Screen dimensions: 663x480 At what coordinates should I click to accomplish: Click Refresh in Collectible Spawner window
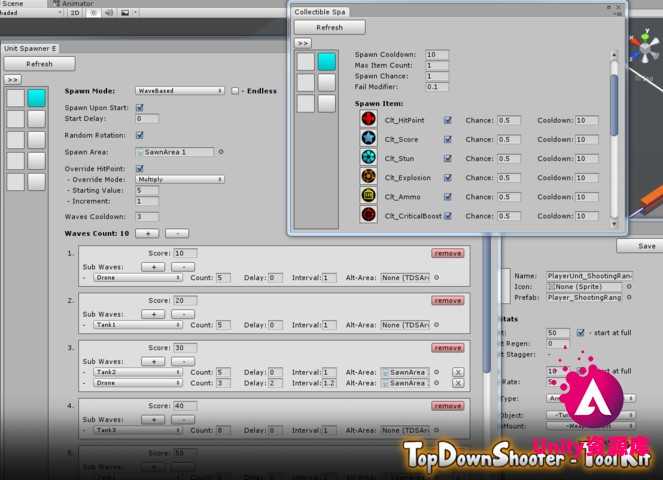point(330,27)
